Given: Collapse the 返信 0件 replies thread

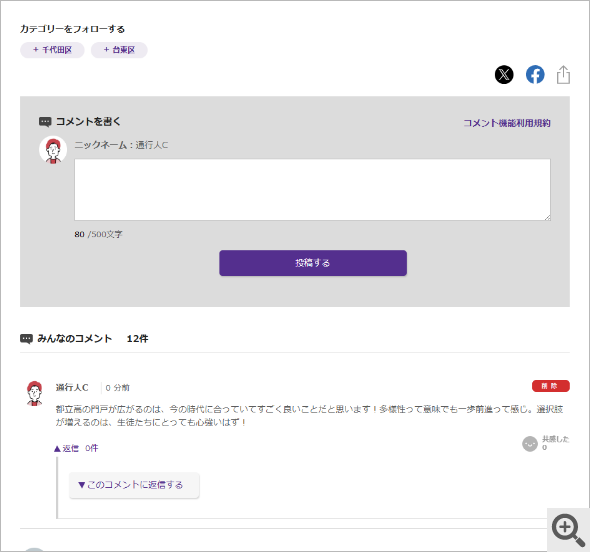Looking at the screenshot, I should coord(76,448).
